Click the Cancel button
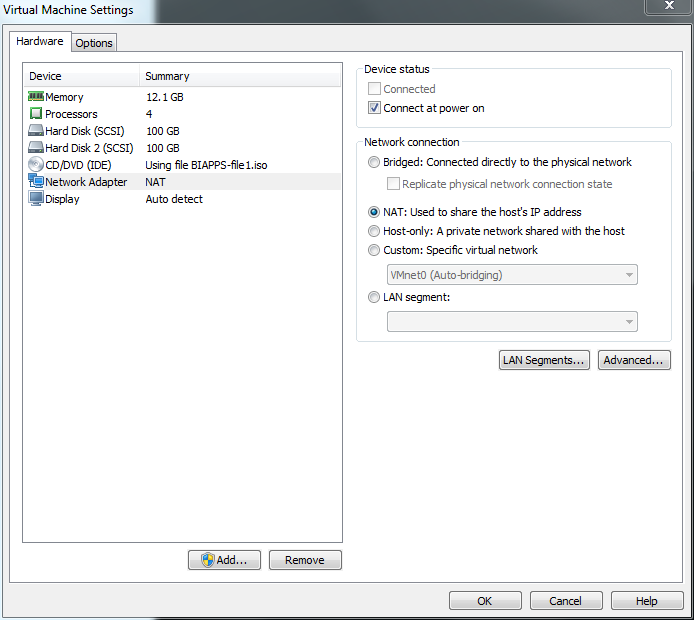The image size is (694, 620). click(566, 601)
